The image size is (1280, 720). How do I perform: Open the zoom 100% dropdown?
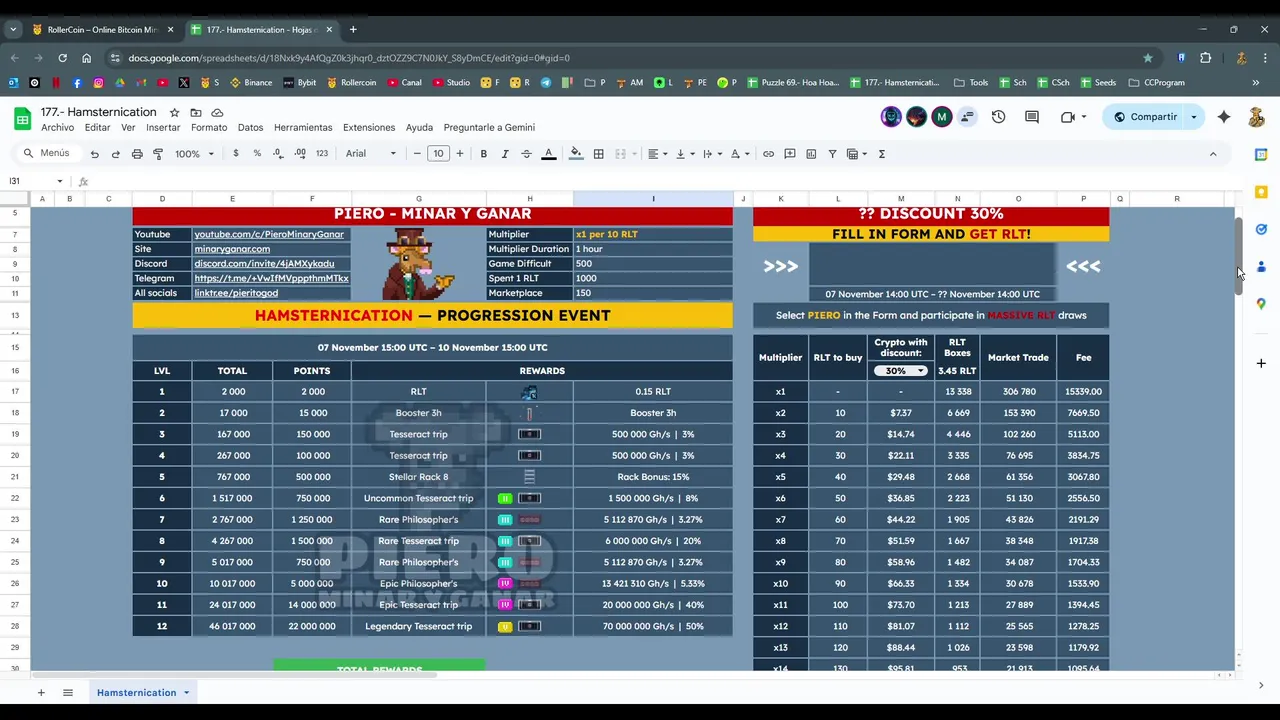tap(195, 154)
